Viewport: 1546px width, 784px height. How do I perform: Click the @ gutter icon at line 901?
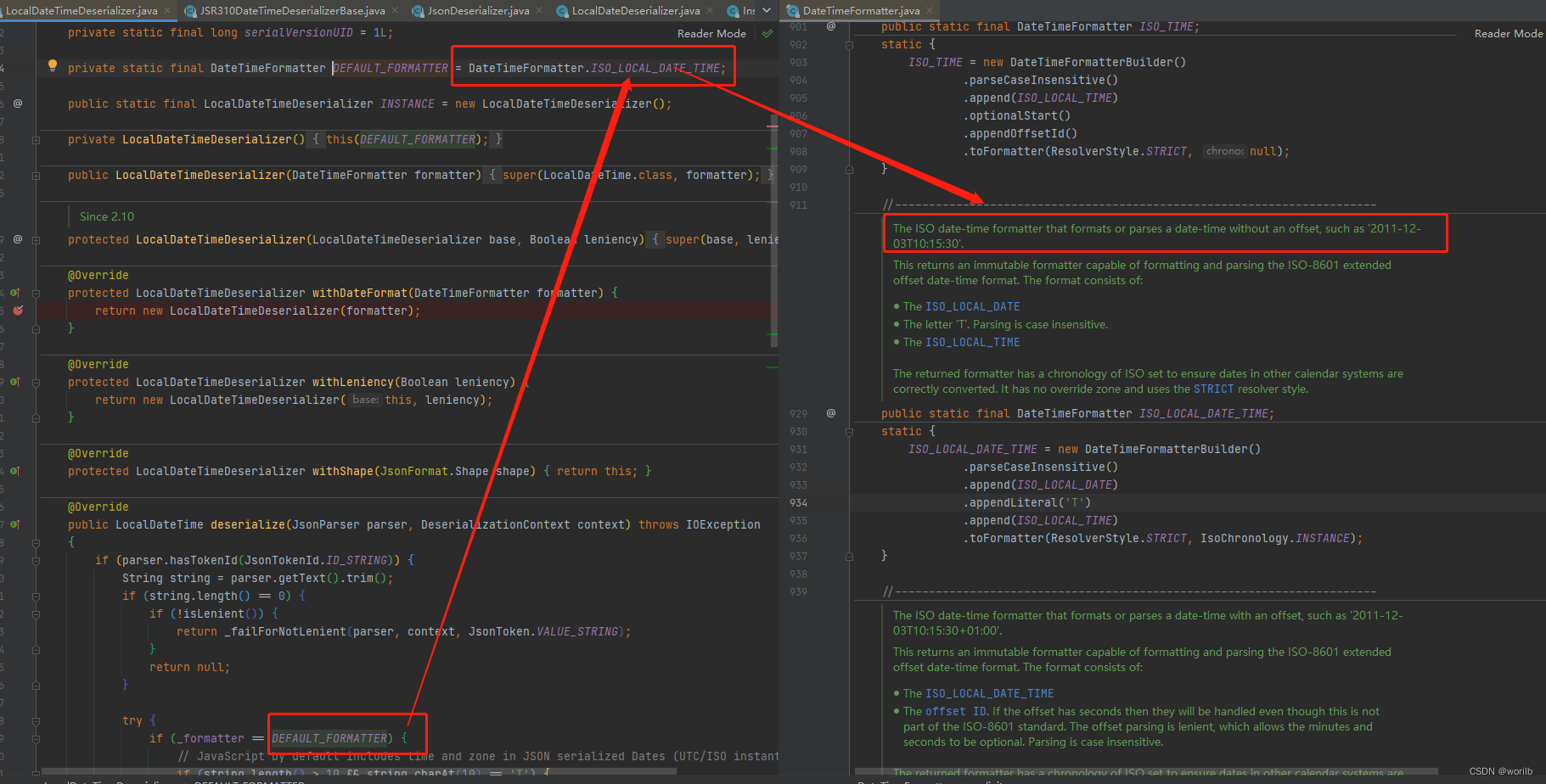coord(831,26)
